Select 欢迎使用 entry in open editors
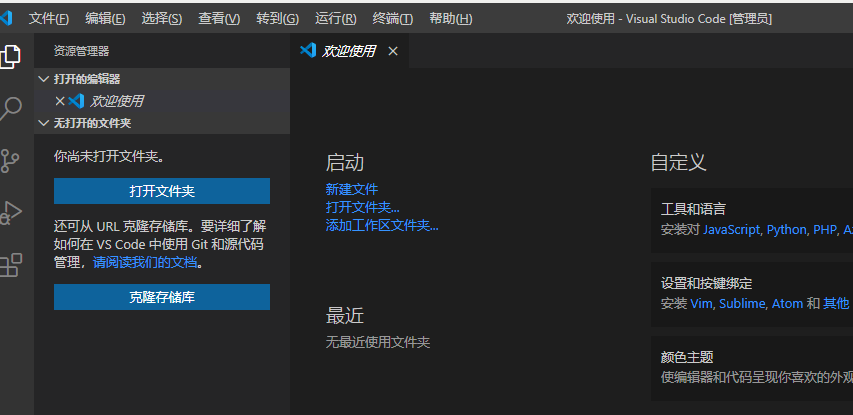This screenshot has width=853, height=415. coord(162,101)
